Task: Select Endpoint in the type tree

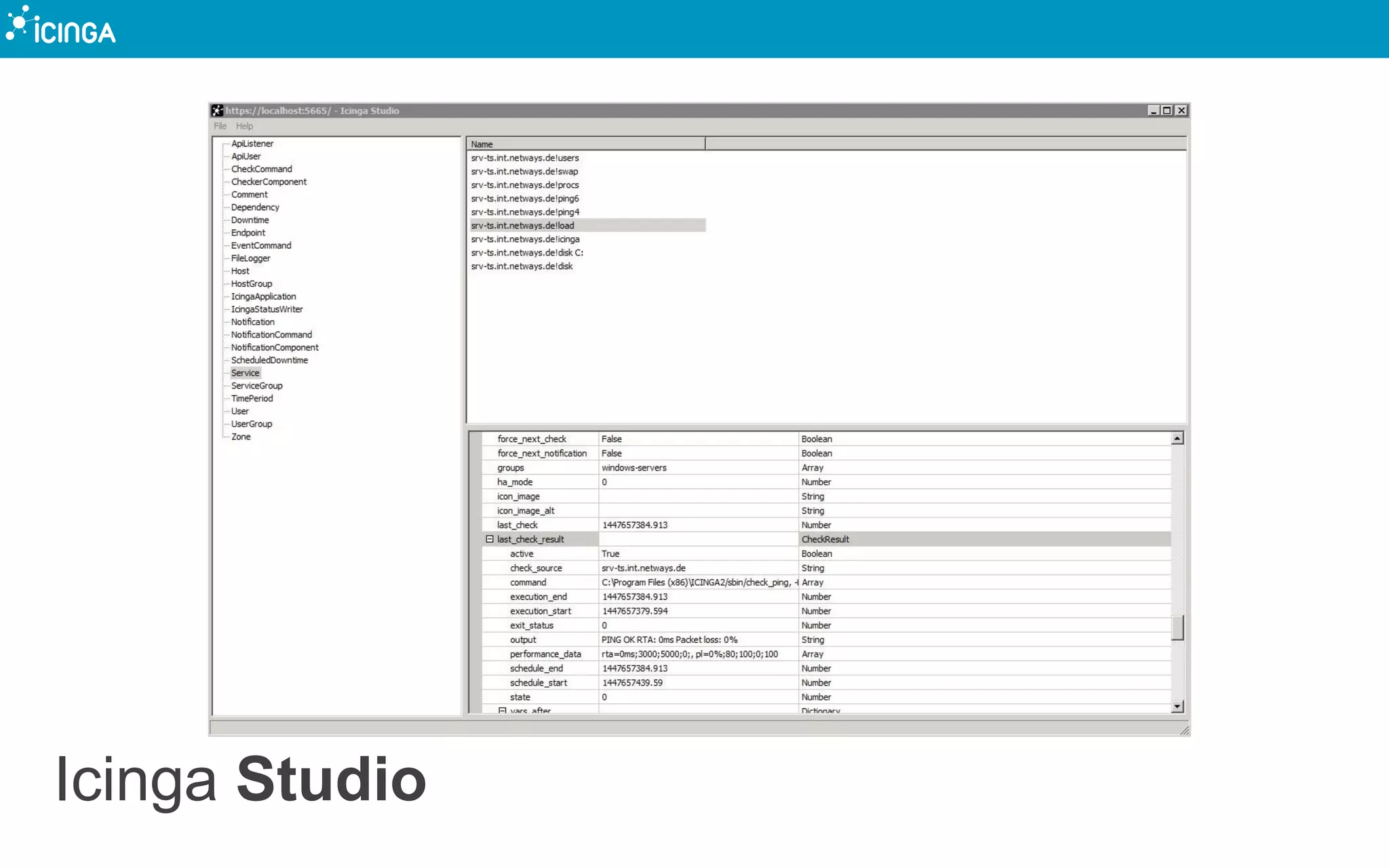Action: (248, 233)
